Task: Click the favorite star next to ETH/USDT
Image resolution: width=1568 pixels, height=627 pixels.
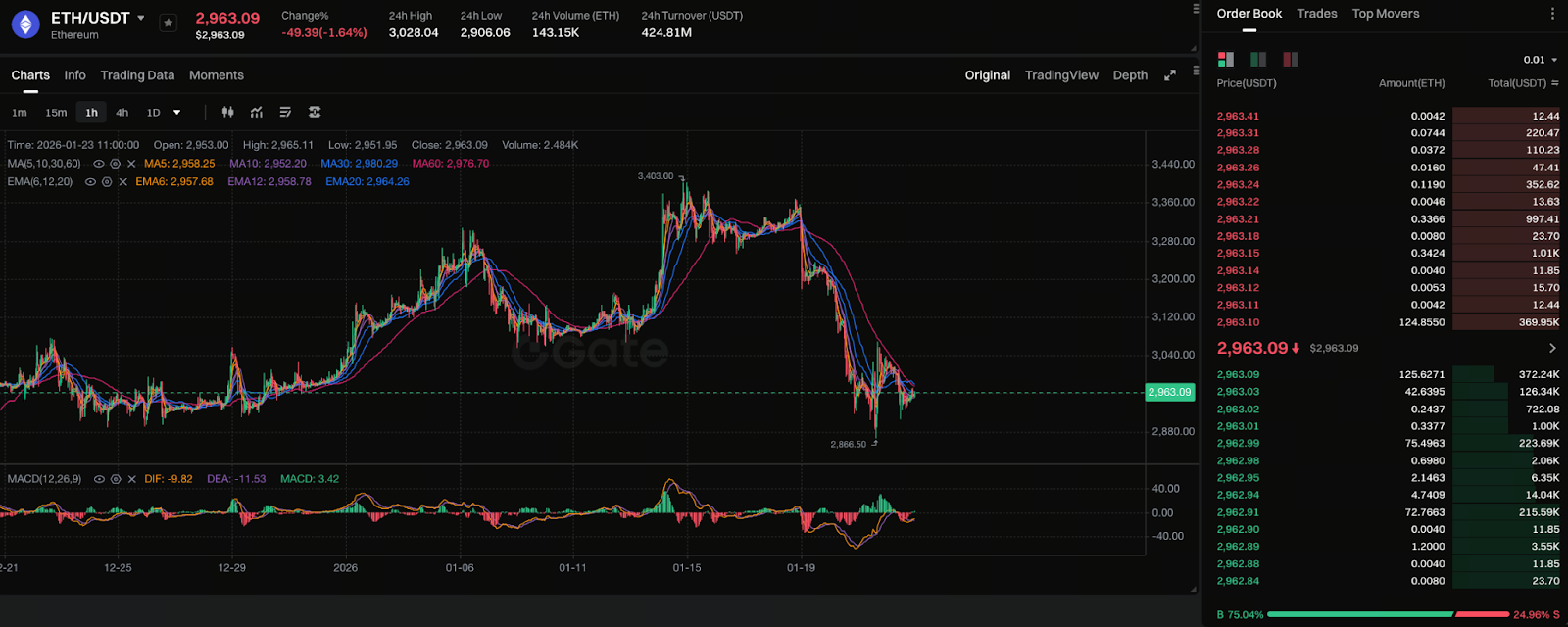Action: (x=169, y=23)
